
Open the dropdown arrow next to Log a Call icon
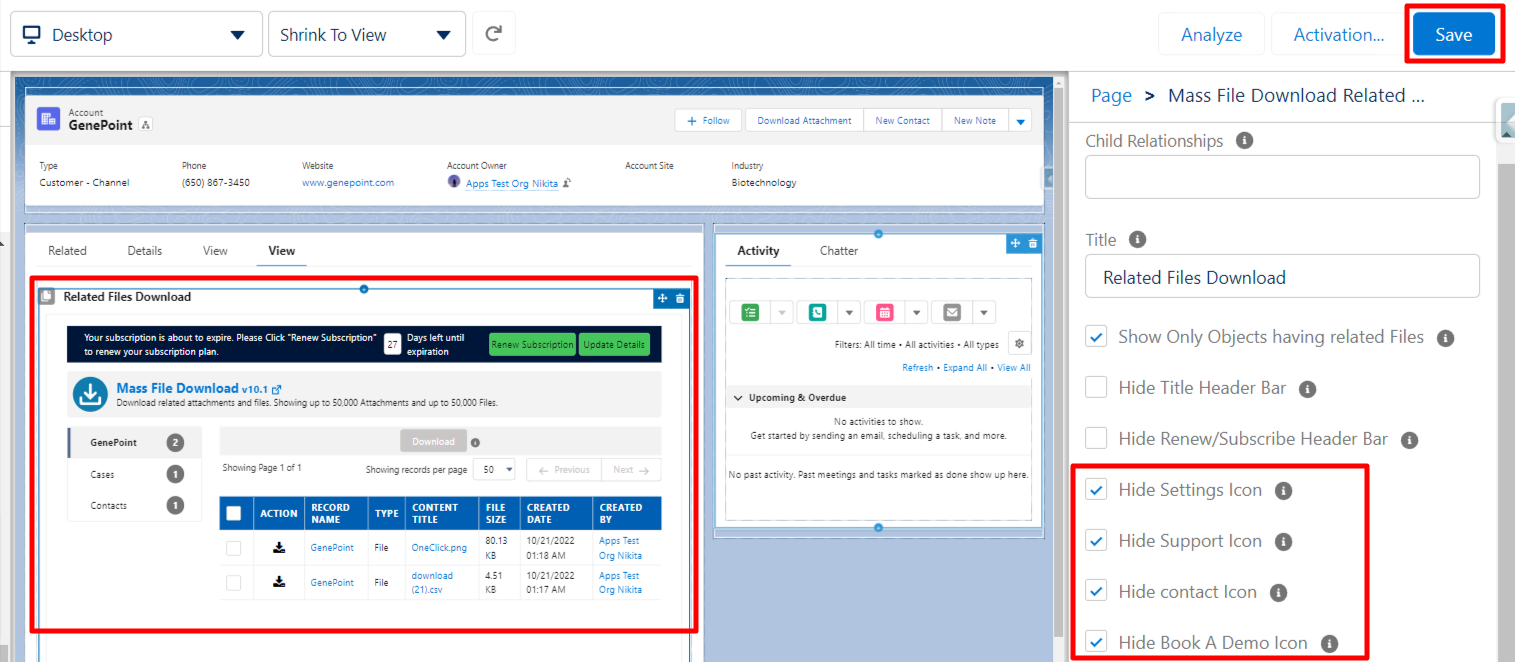tap(849, 312)
